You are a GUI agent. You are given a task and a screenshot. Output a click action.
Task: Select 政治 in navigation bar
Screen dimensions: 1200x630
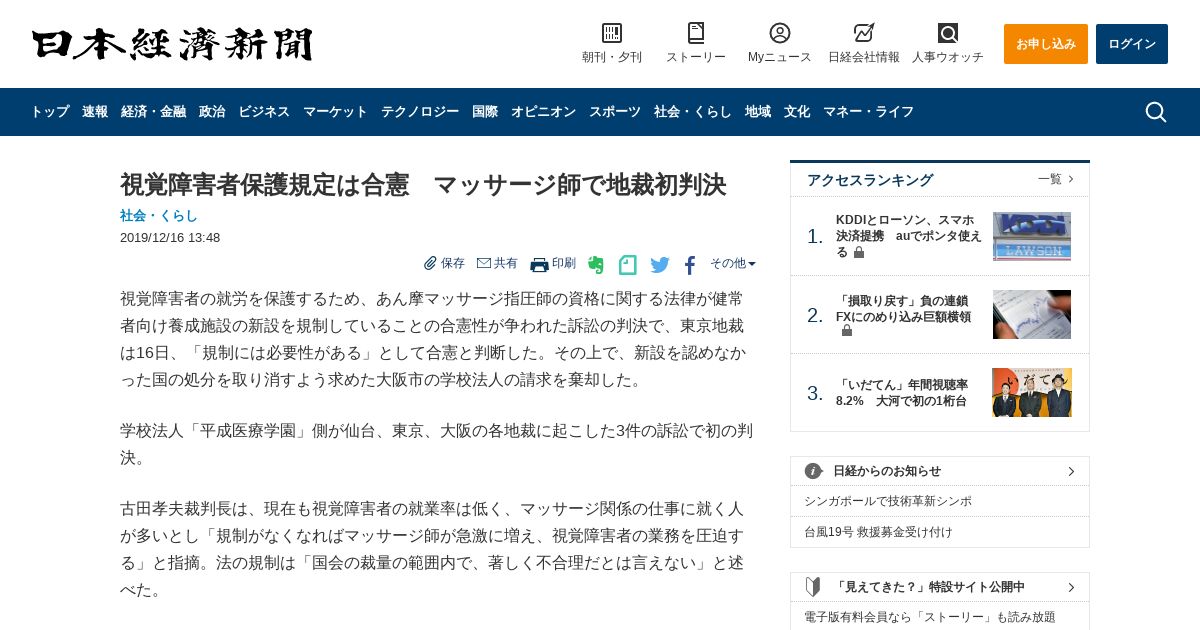[x=212, y=112]
